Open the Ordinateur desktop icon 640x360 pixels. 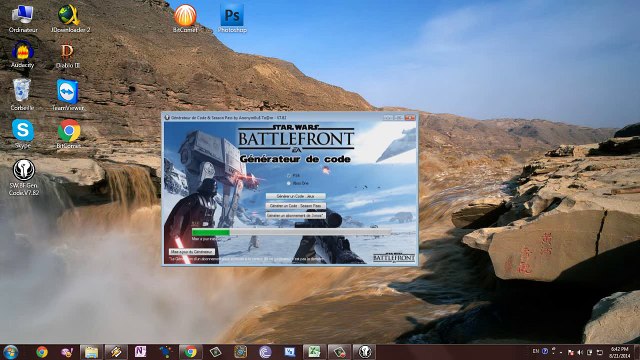pyautogui.click(x=23, y=19)
